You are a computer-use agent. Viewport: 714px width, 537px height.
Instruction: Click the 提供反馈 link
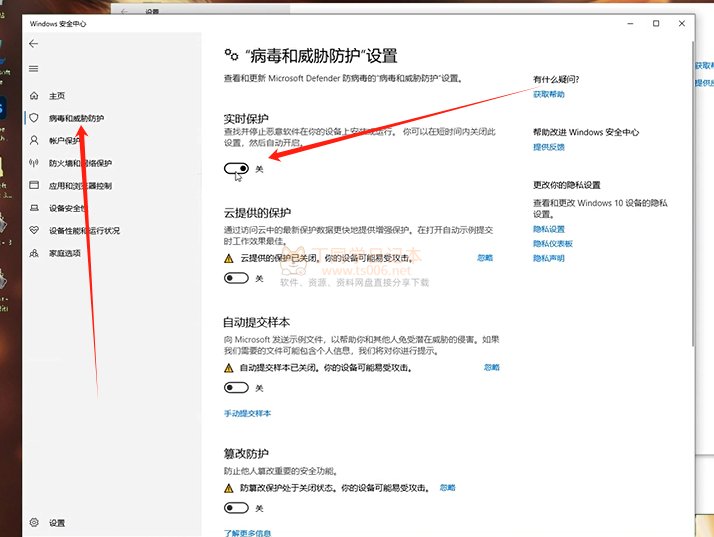[x=549, y=147]
